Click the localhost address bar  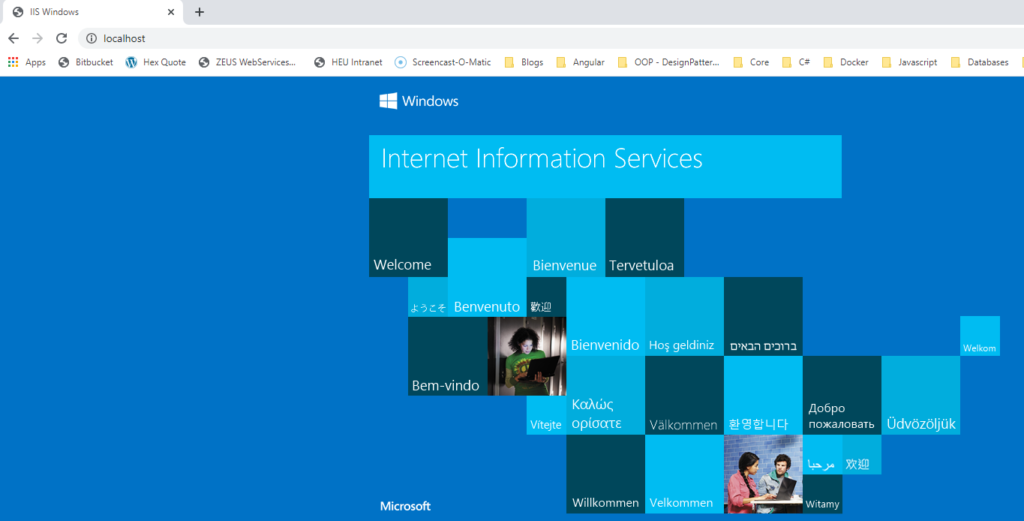(x=551, y=39)
